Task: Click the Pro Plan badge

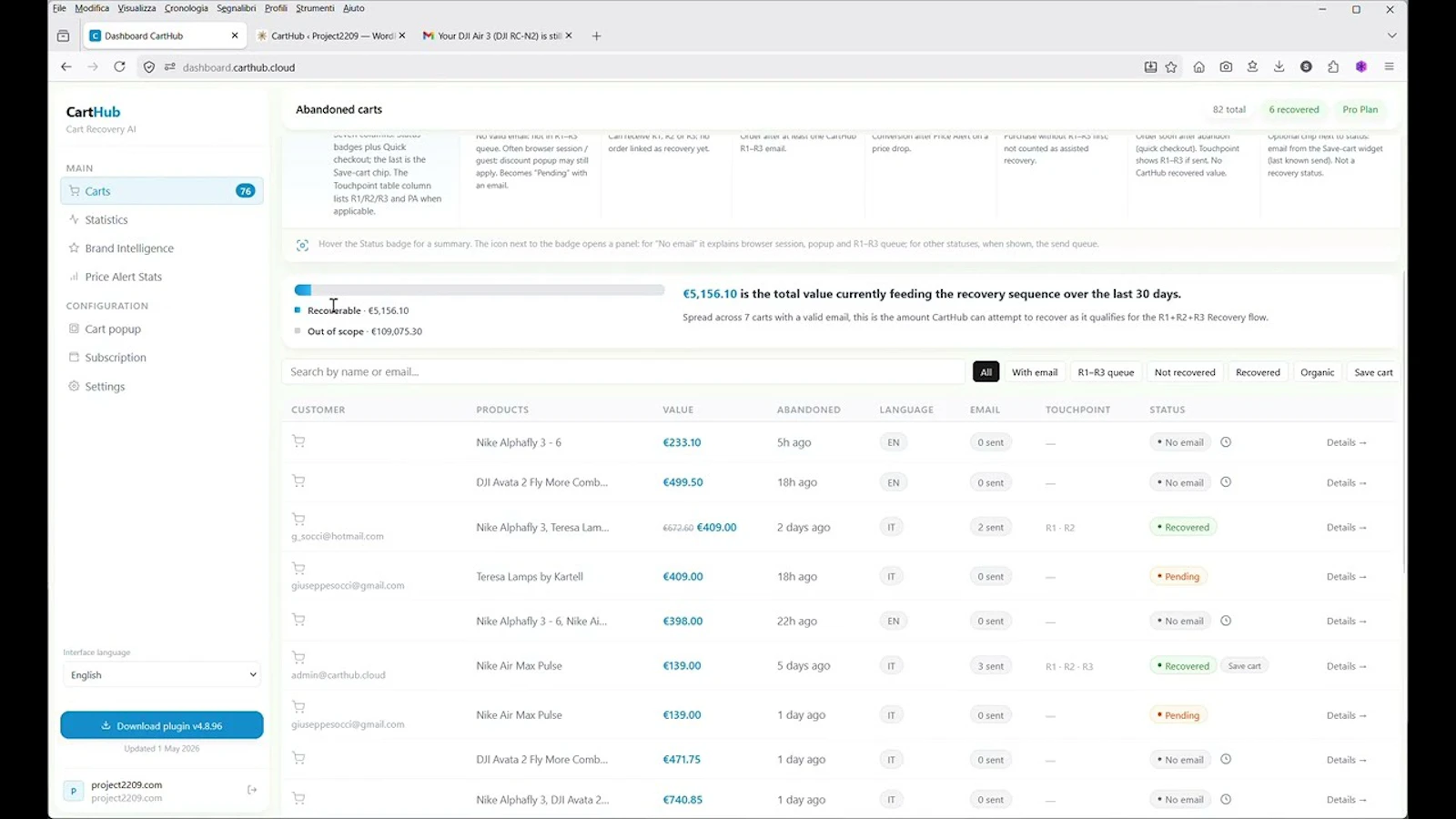Action: pyautogui.click(x=1360, y=109)
